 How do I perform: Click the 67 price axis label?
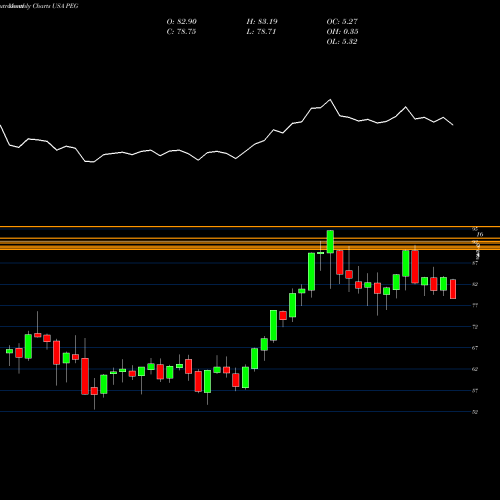[475, 348]
